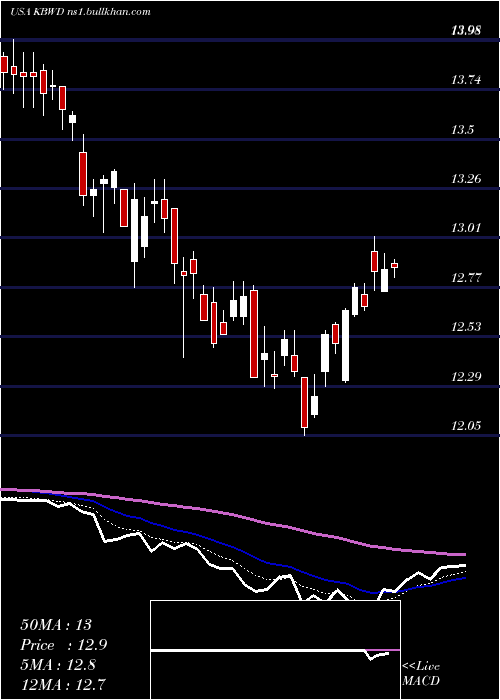Screen dimensions: 500x700
Task: Click the 12.29 price axis label
Action: [x=466, y=377]
